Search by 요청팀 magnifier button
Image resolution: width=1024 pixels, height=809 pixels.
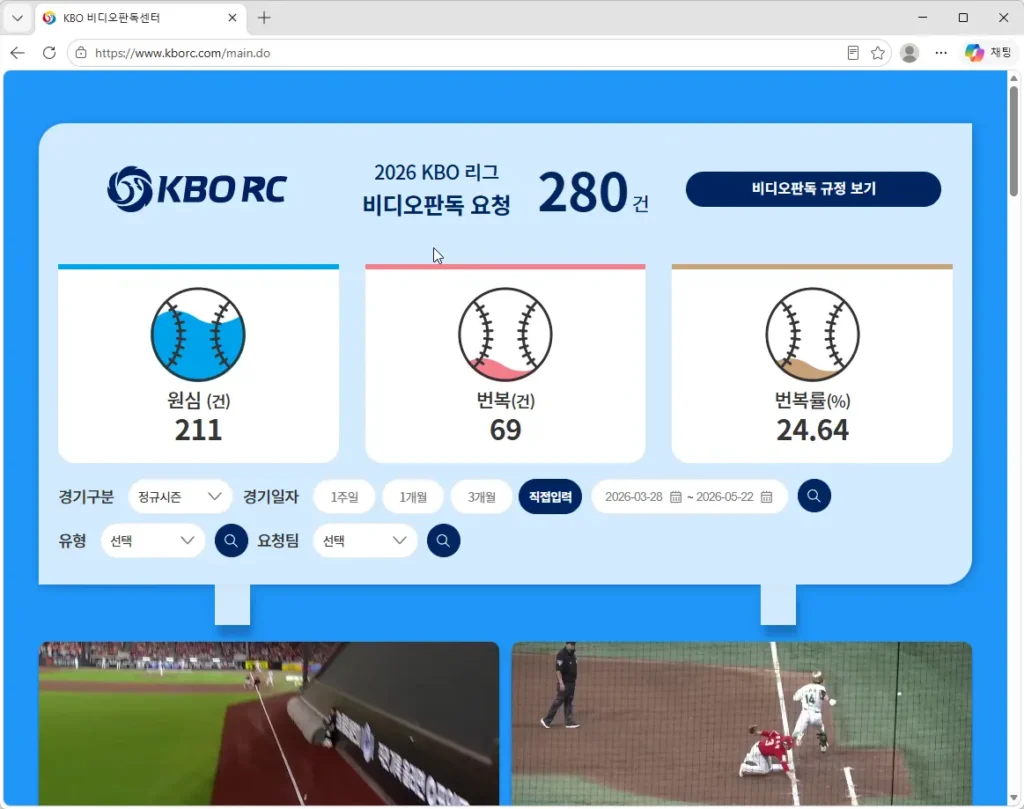pos(443,541)
